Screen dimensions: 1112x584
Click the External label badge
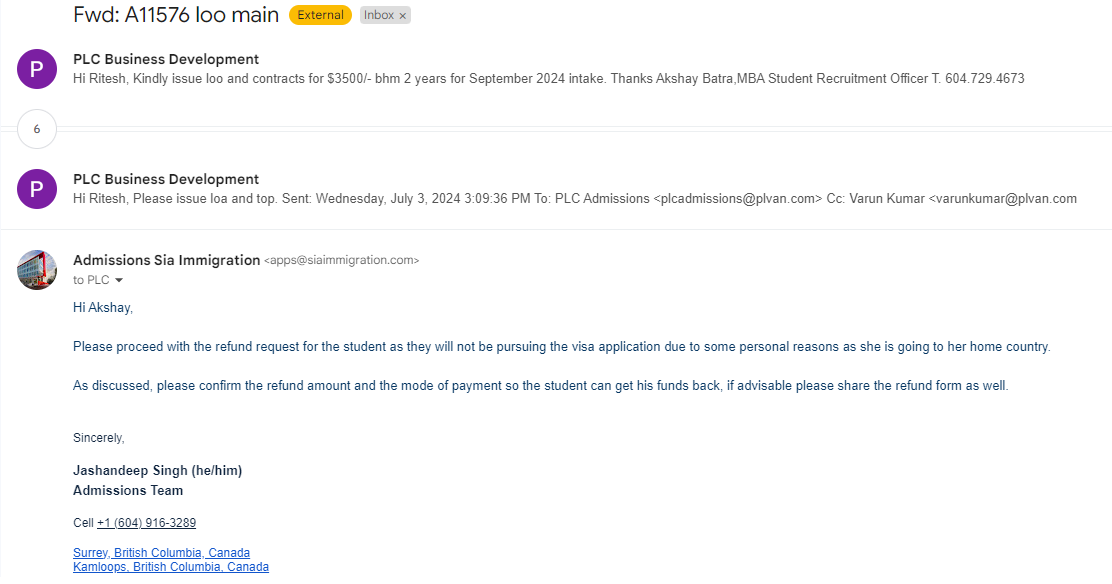[321, 15]
